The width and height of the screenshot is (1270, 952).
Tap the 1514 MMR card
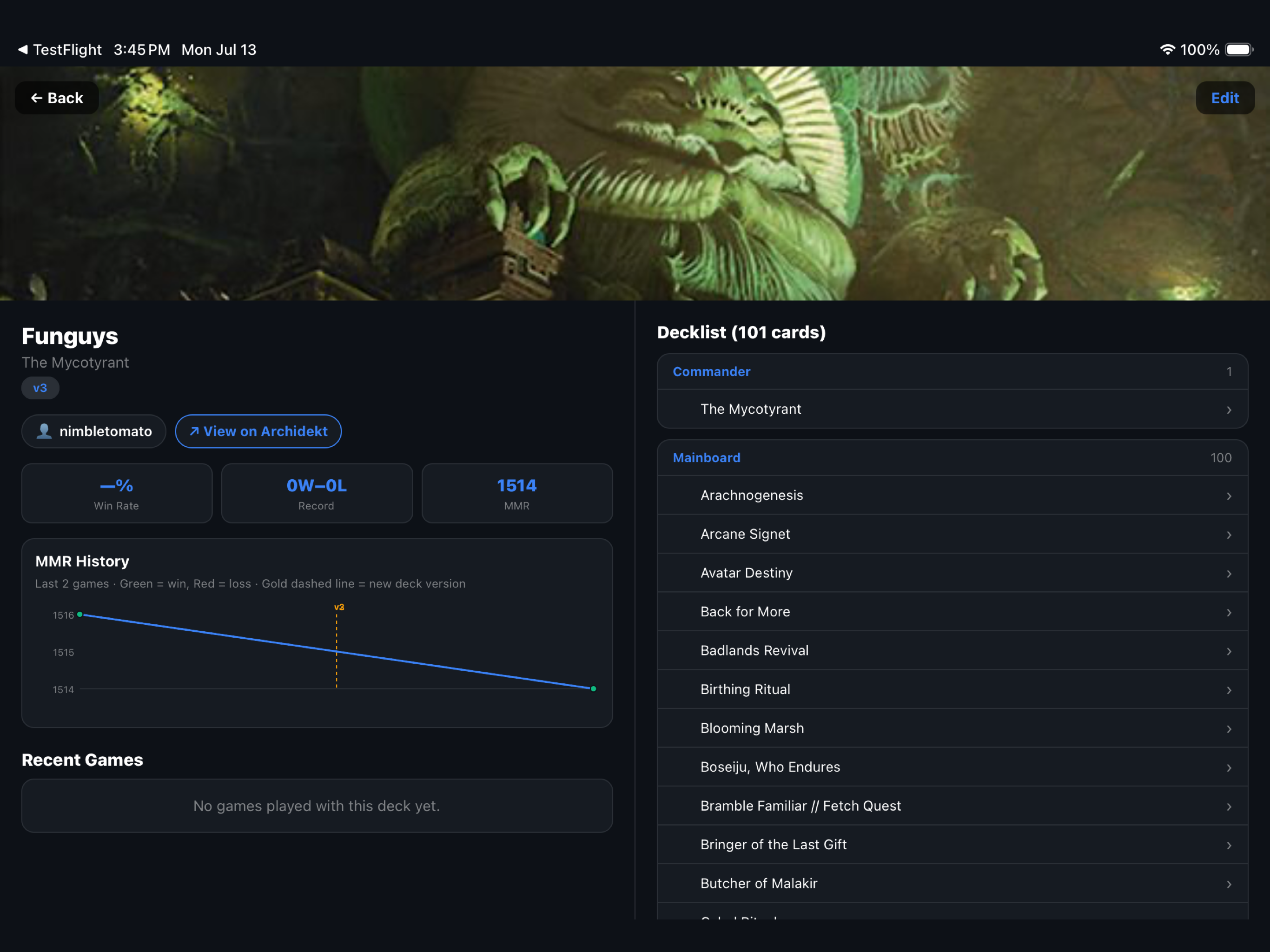[x=517, y=493]
